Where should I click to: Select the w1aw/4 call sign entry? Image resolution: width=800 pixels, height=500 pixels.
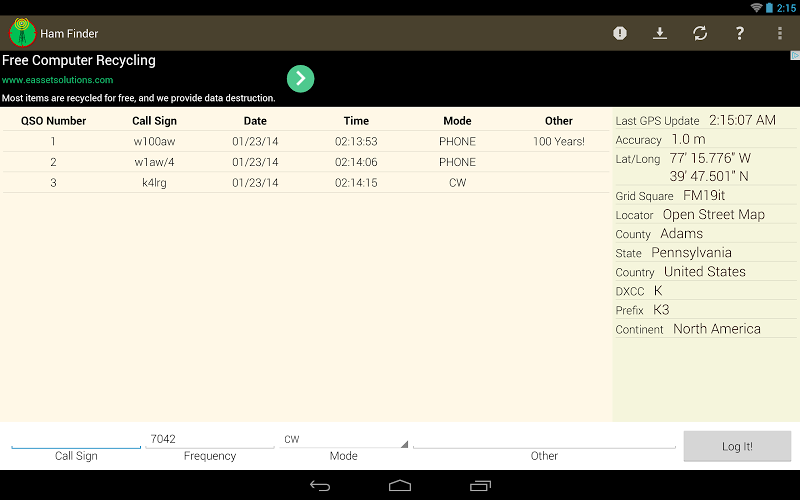154,162
